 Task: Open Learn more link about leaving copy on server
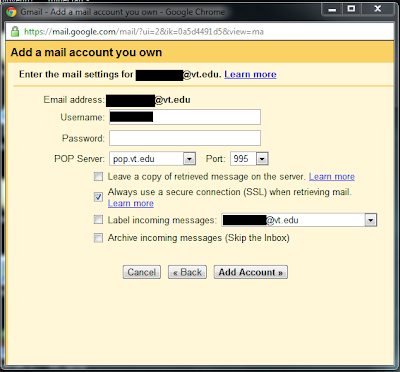[332, 176]
